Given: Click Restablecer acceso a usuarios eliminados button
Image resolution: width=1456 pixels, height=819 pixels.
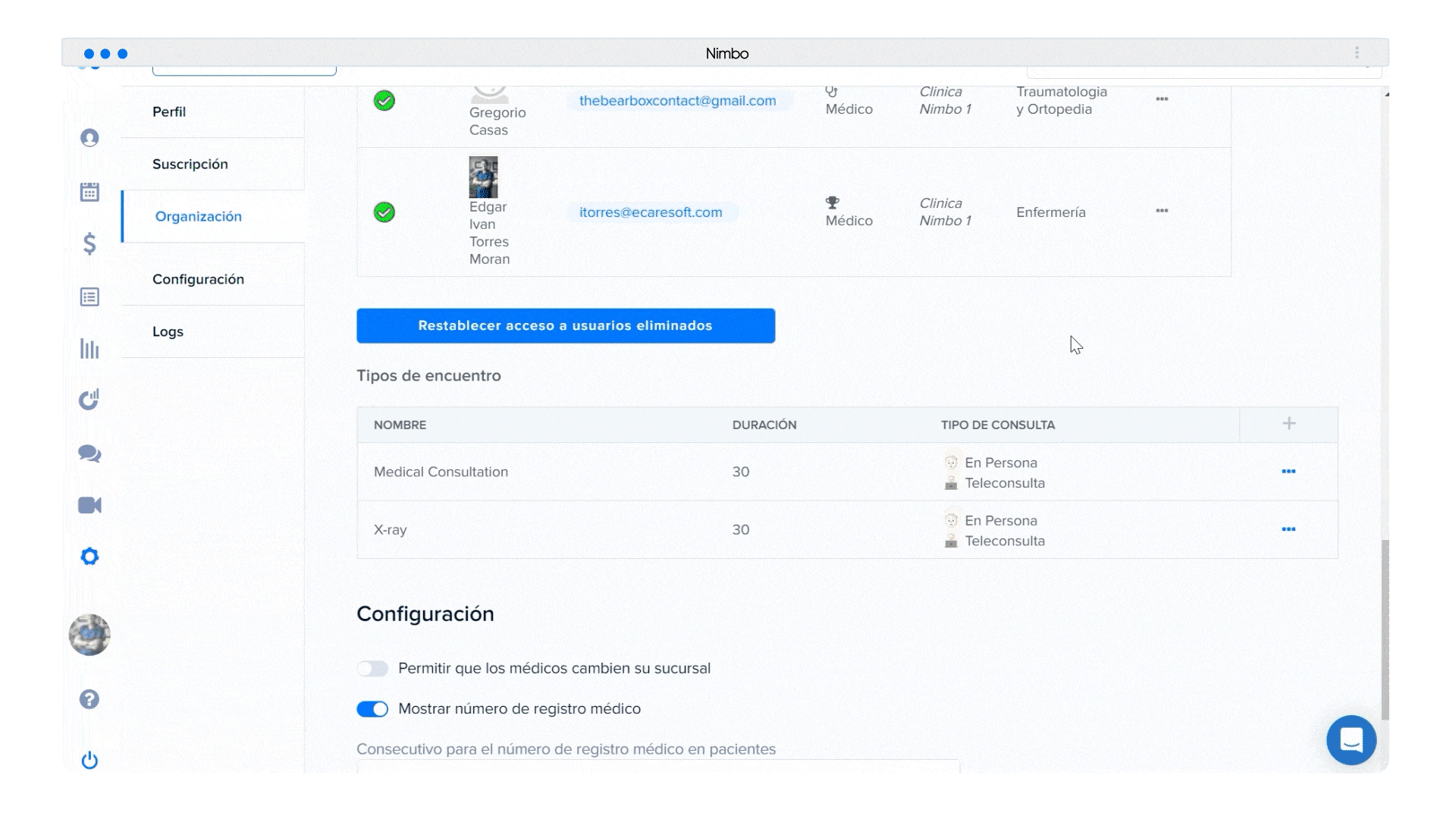Looking at the screenshot, I should [x=566, y=325].
